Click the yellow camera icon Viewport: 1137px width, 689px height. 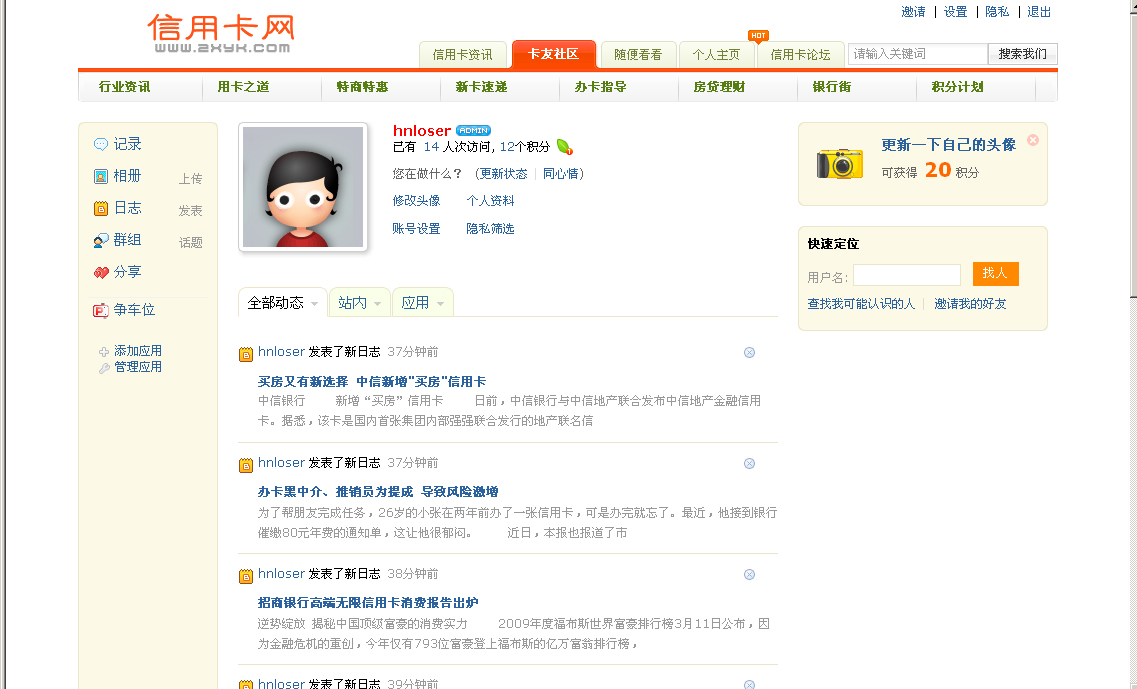tap(840, 163)
